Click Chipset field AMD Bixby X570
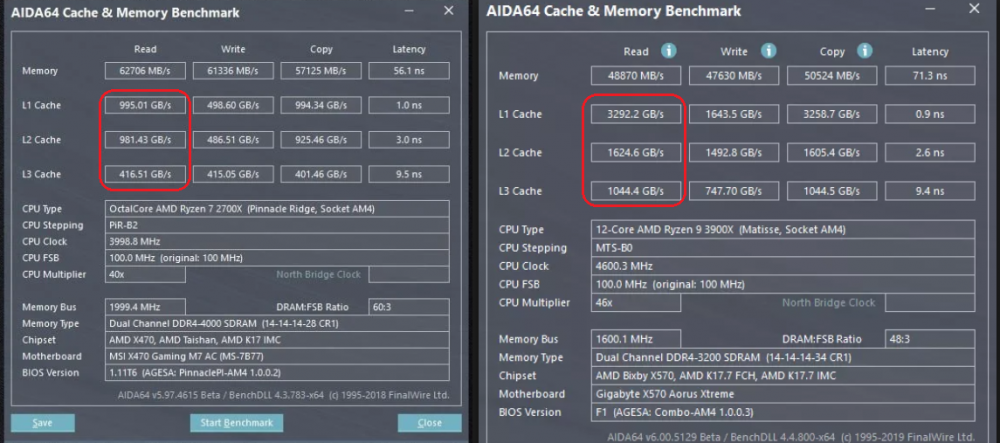The image size is (1000, 443). coord(783,375)
